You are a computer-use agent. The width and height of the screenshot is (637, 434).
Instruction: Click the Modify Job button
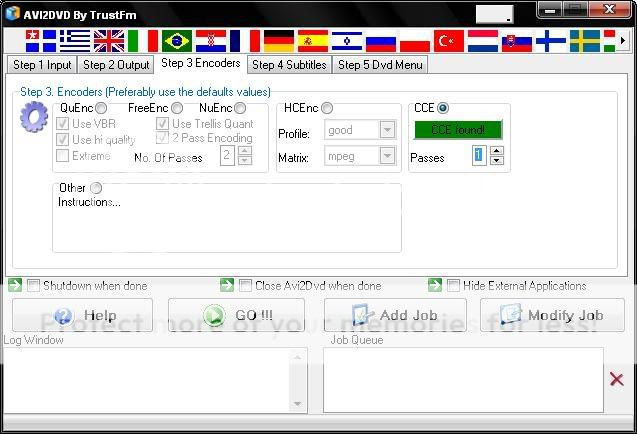552,315
